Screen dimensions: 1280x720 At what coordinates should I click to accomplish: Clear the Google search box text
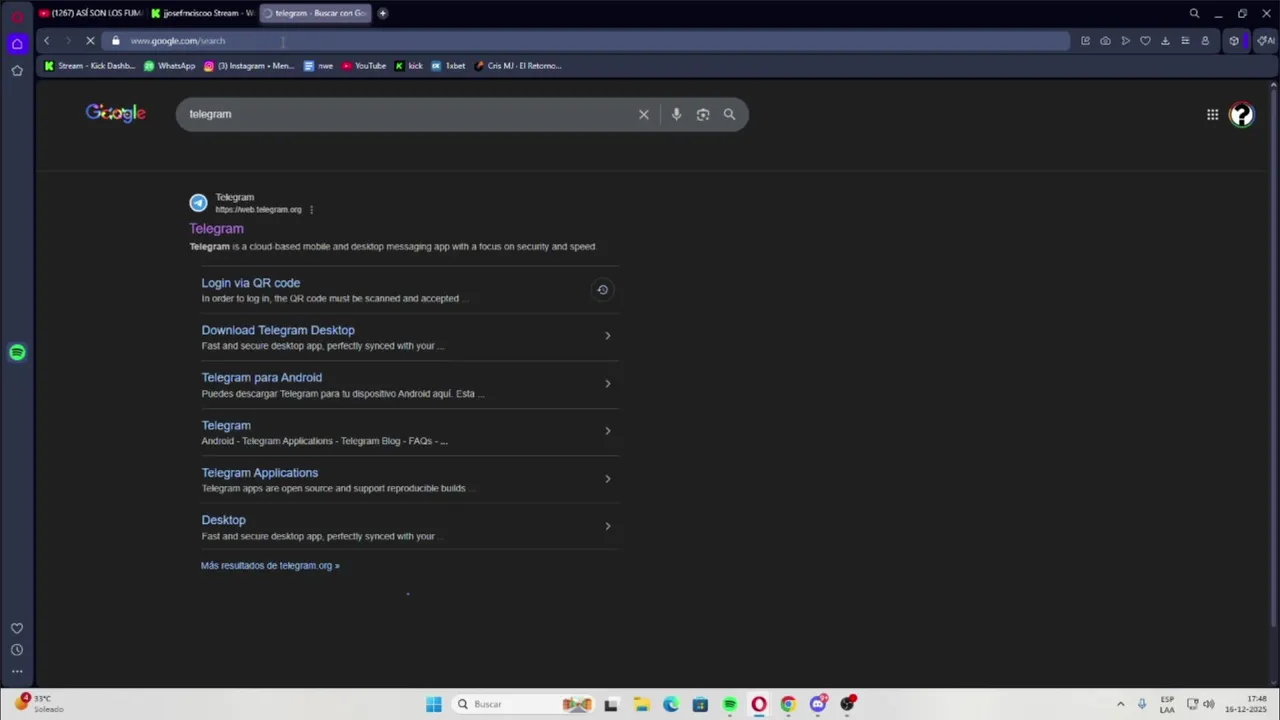pyautogui.click(x=644, y=114)
